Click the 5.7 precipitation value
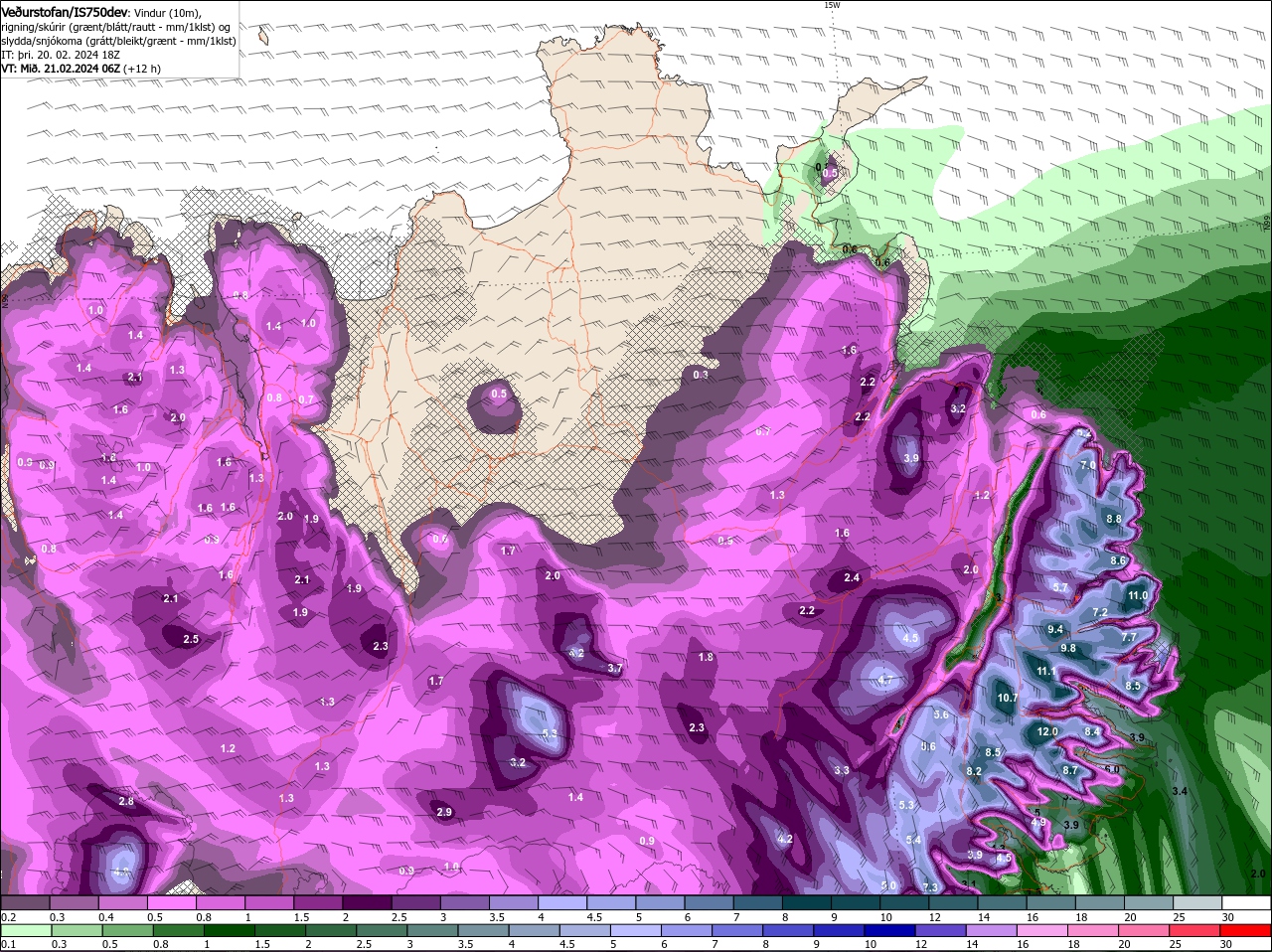 [1060, 587]
